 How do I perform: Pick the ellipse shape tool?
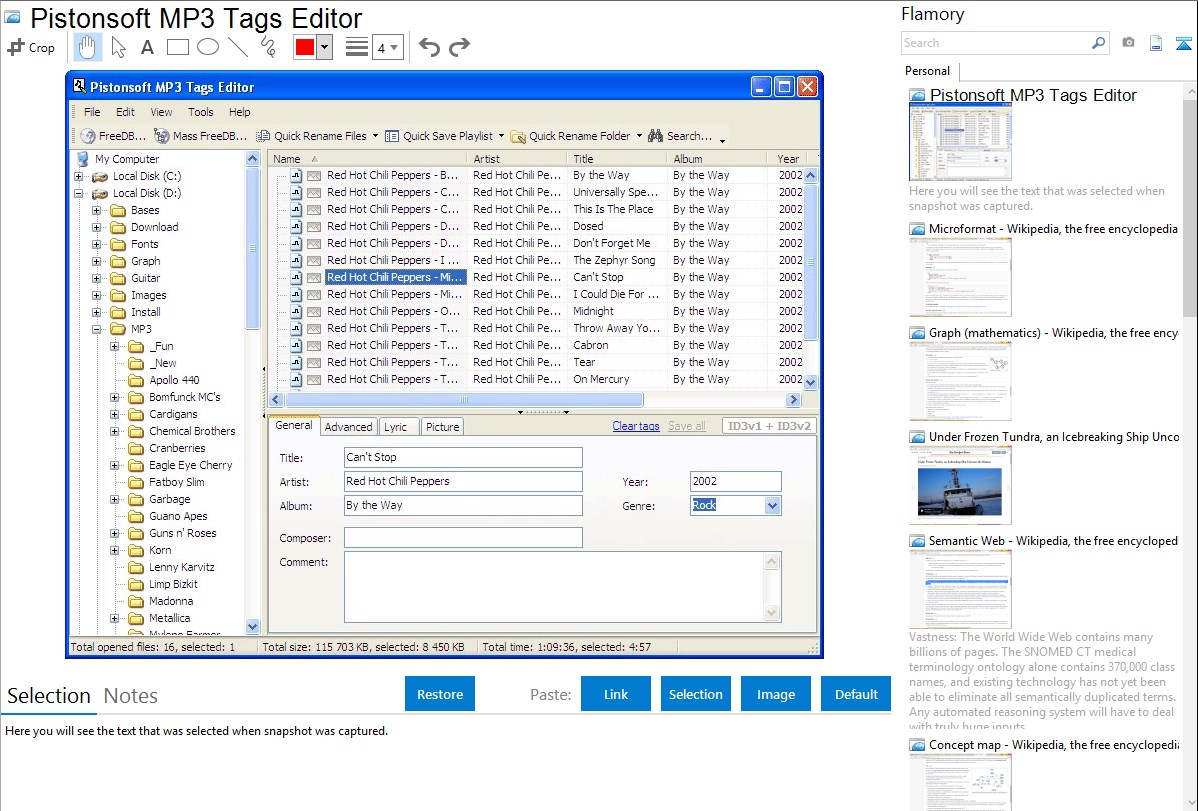pos(207,47)
